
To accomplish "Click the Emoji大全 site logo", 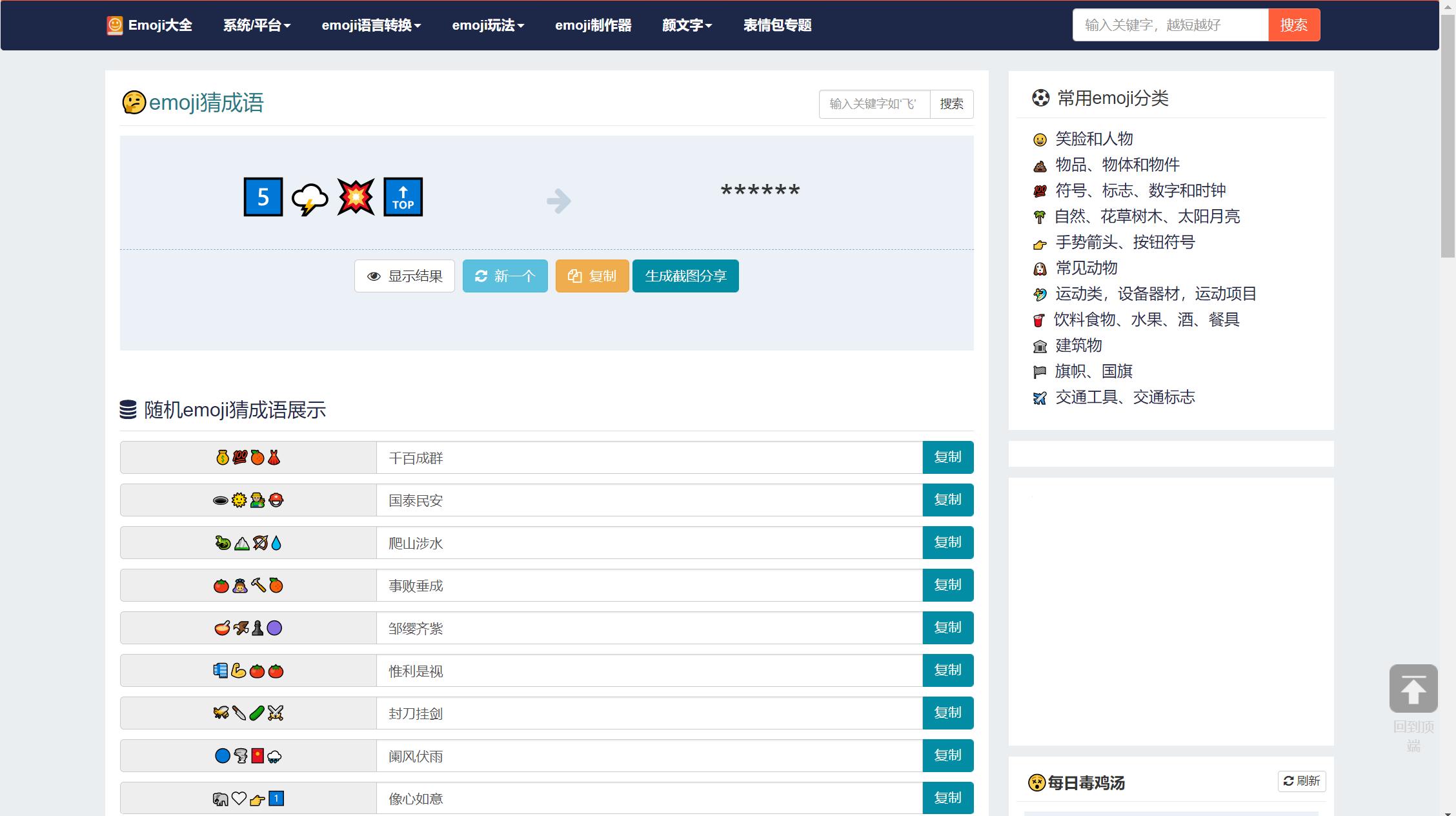I will pyautogui.click(x=149, y=25).
